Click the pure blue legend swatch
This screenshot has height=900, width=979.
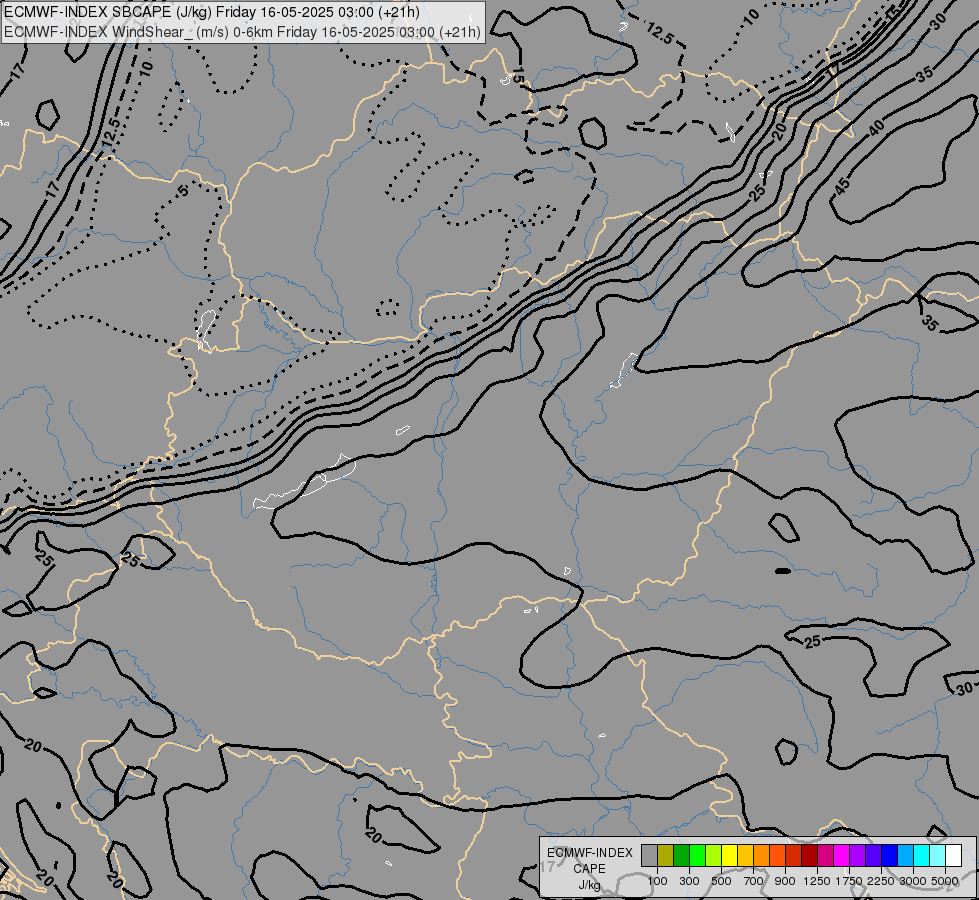click(x=889, y=856)
